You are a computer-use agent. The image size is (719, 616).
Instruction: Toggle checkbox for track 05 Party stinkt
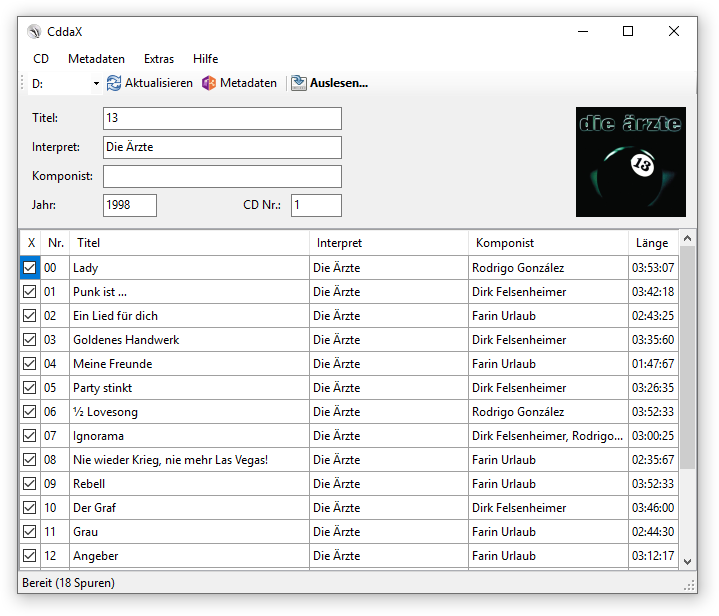point(30,388)
